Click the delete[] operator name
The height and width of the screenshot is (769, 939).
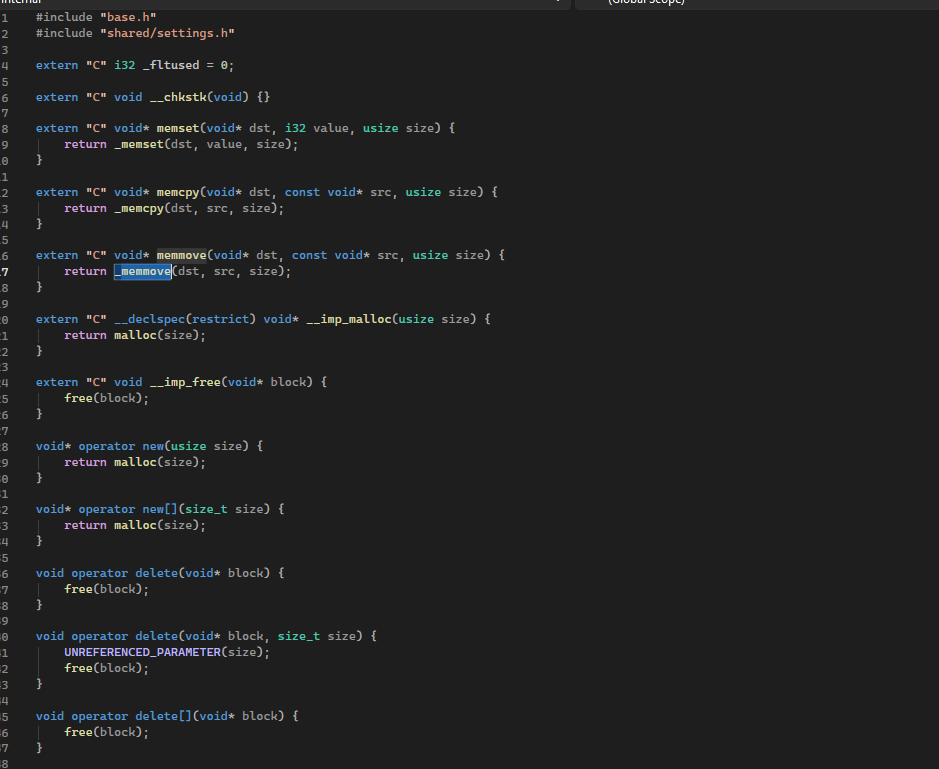click(x=164, y=716)
